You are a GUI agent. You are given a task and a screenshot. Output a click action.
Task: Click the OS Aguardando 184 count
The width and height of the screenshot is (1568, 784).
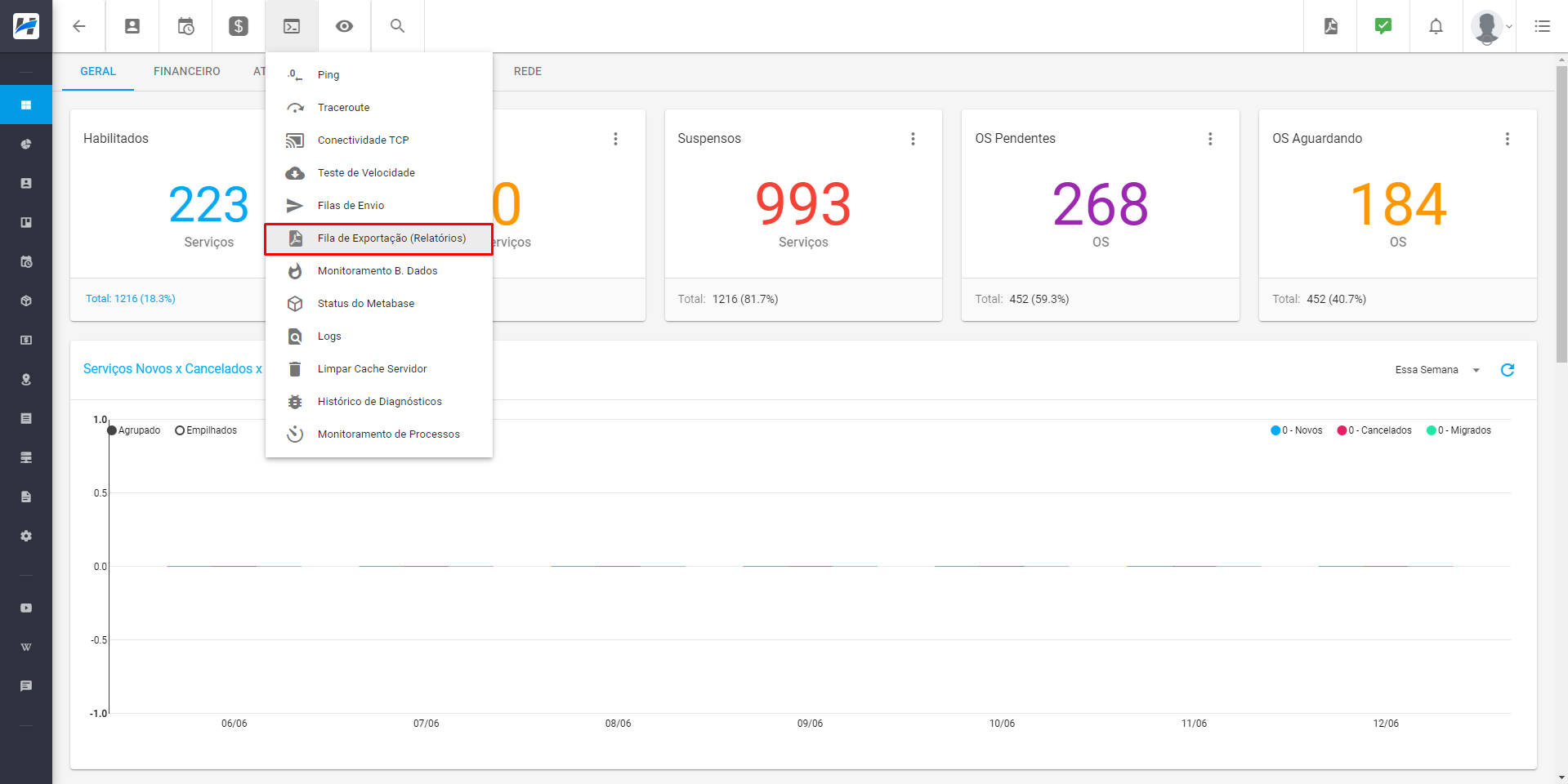click(1398, 204)
